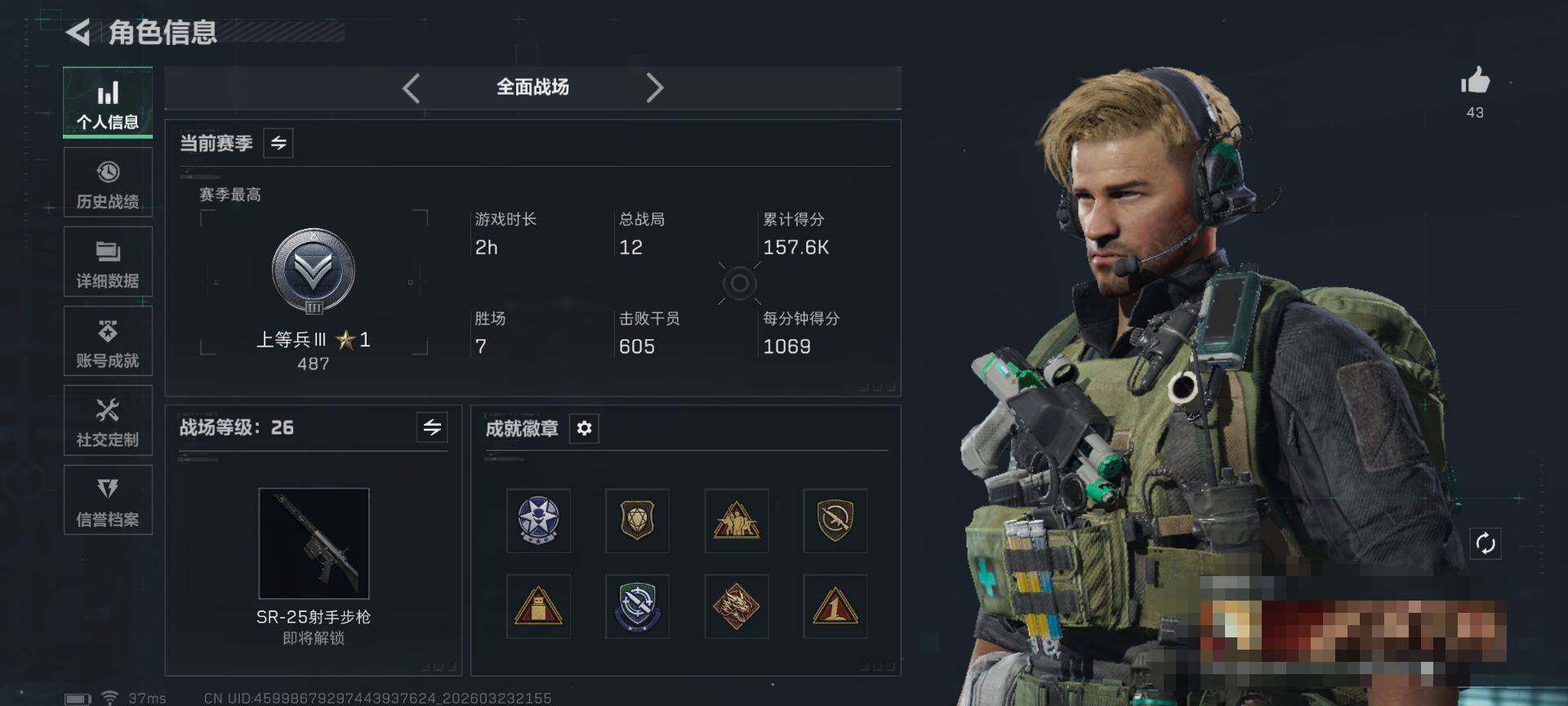Open the 历史战绩 tab
This screenshot has width=1568, height=706.
click(108, 182)
